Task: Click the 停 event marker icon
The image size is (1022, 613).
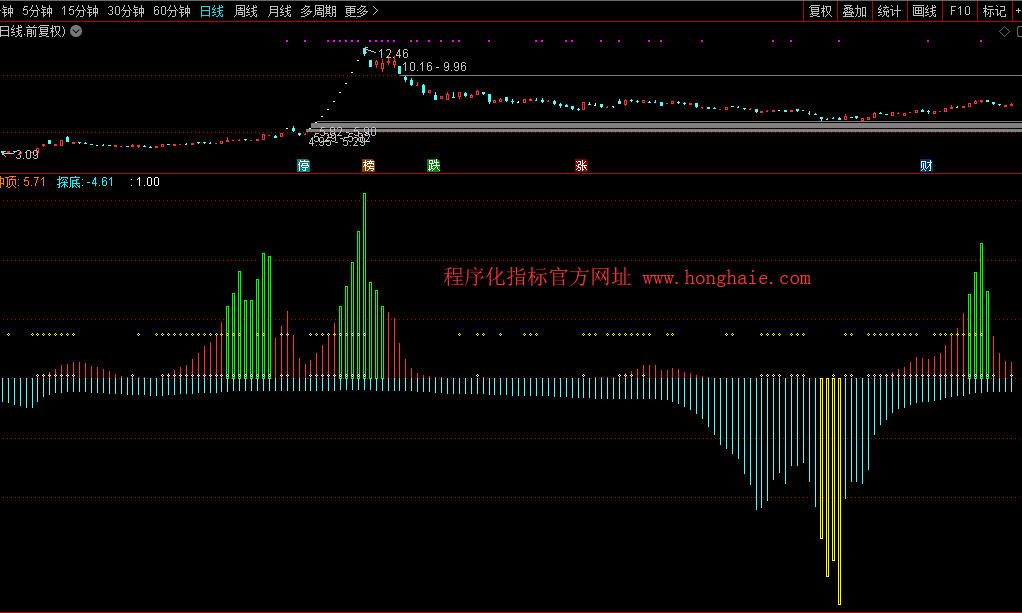Action: click(303, 166)
